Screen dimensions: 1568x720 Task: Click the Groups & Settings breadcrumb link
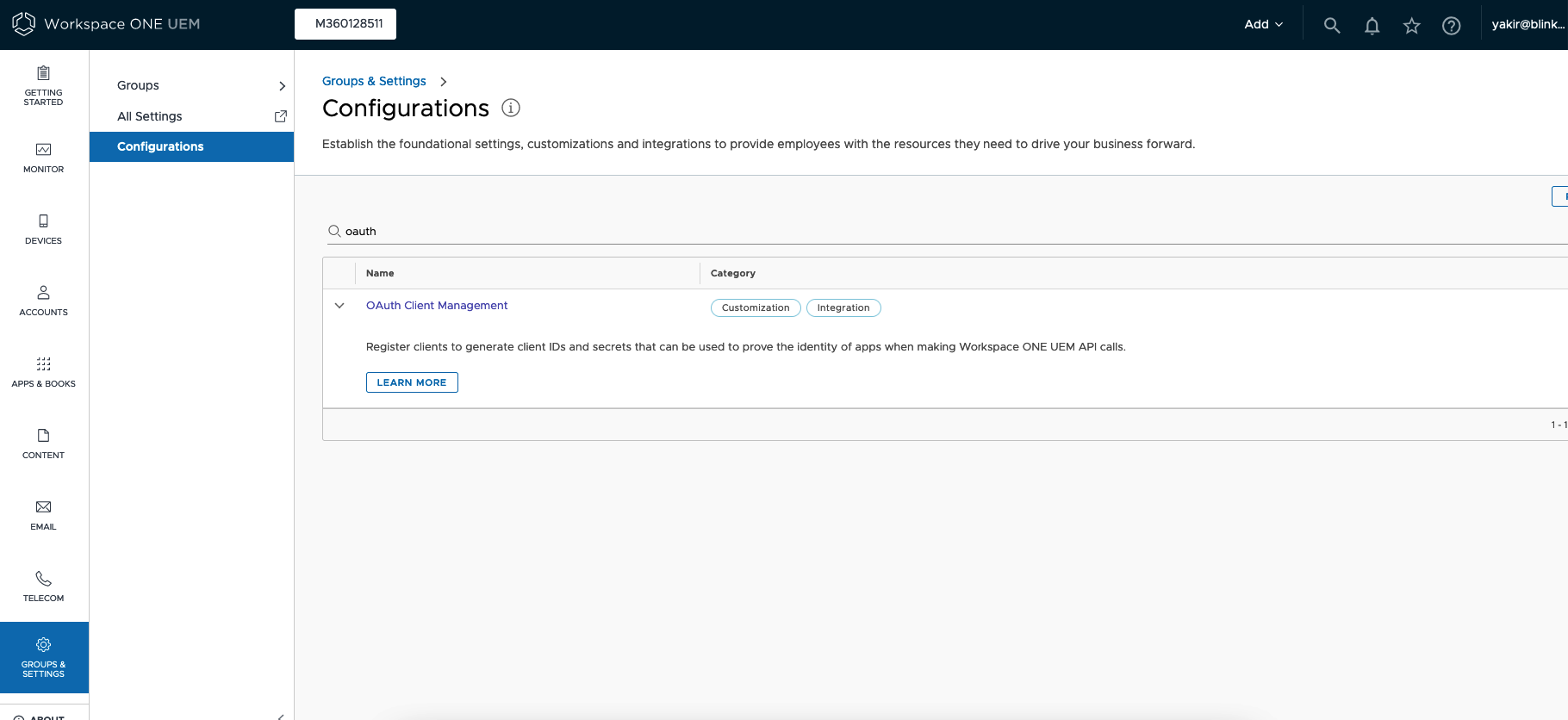click(x=374, y=81)
